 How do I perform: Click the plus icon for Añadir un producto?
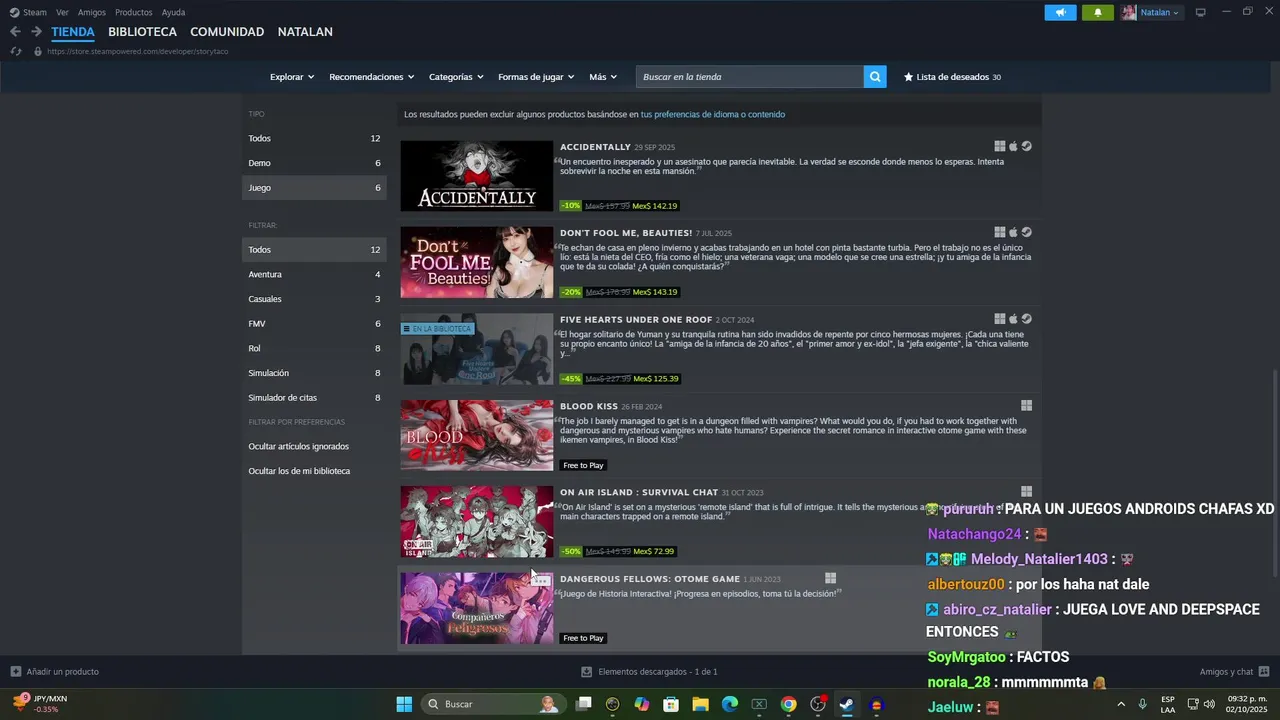tap(15, 672)
